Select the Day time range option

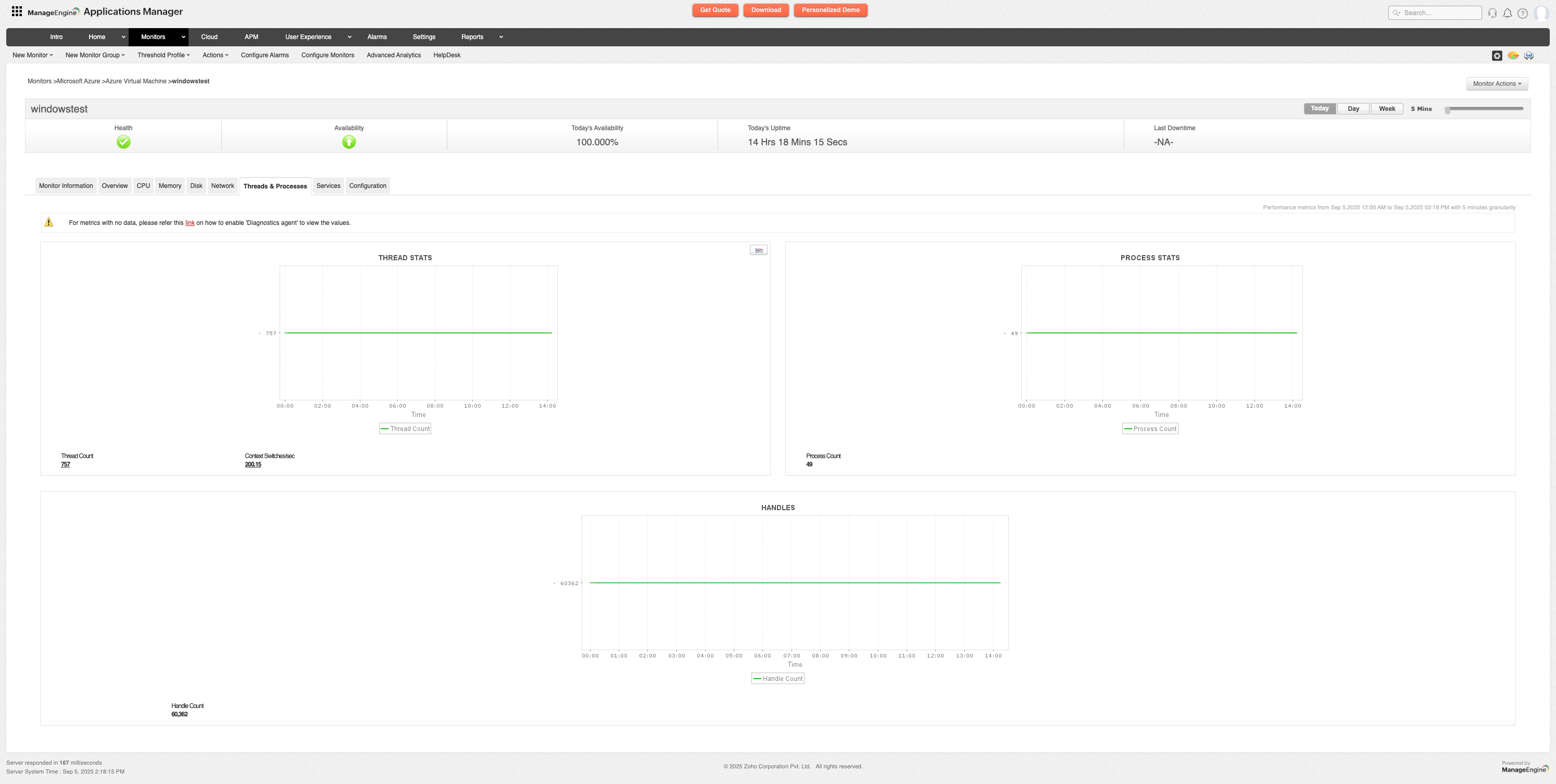[1353, 108]
